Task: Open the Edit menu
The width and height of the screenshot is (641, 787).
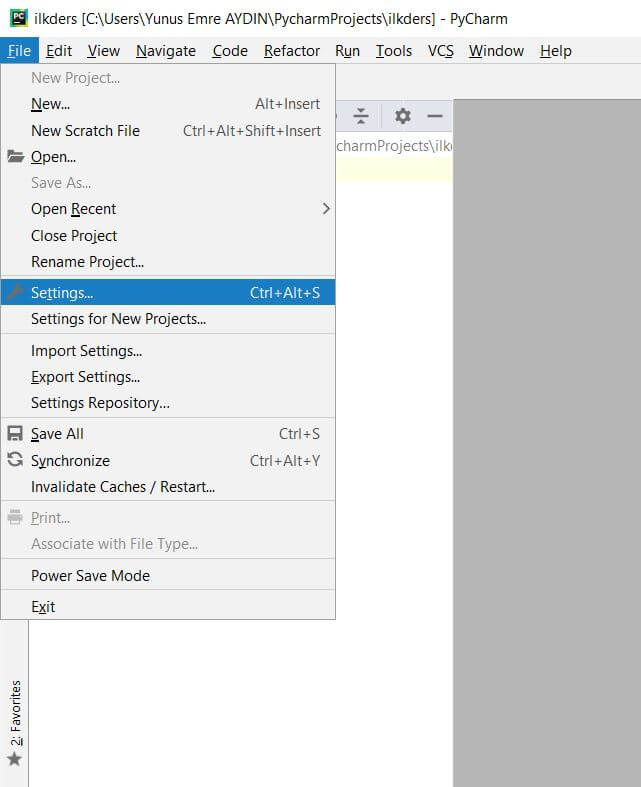Action: (x=59, y=51)
